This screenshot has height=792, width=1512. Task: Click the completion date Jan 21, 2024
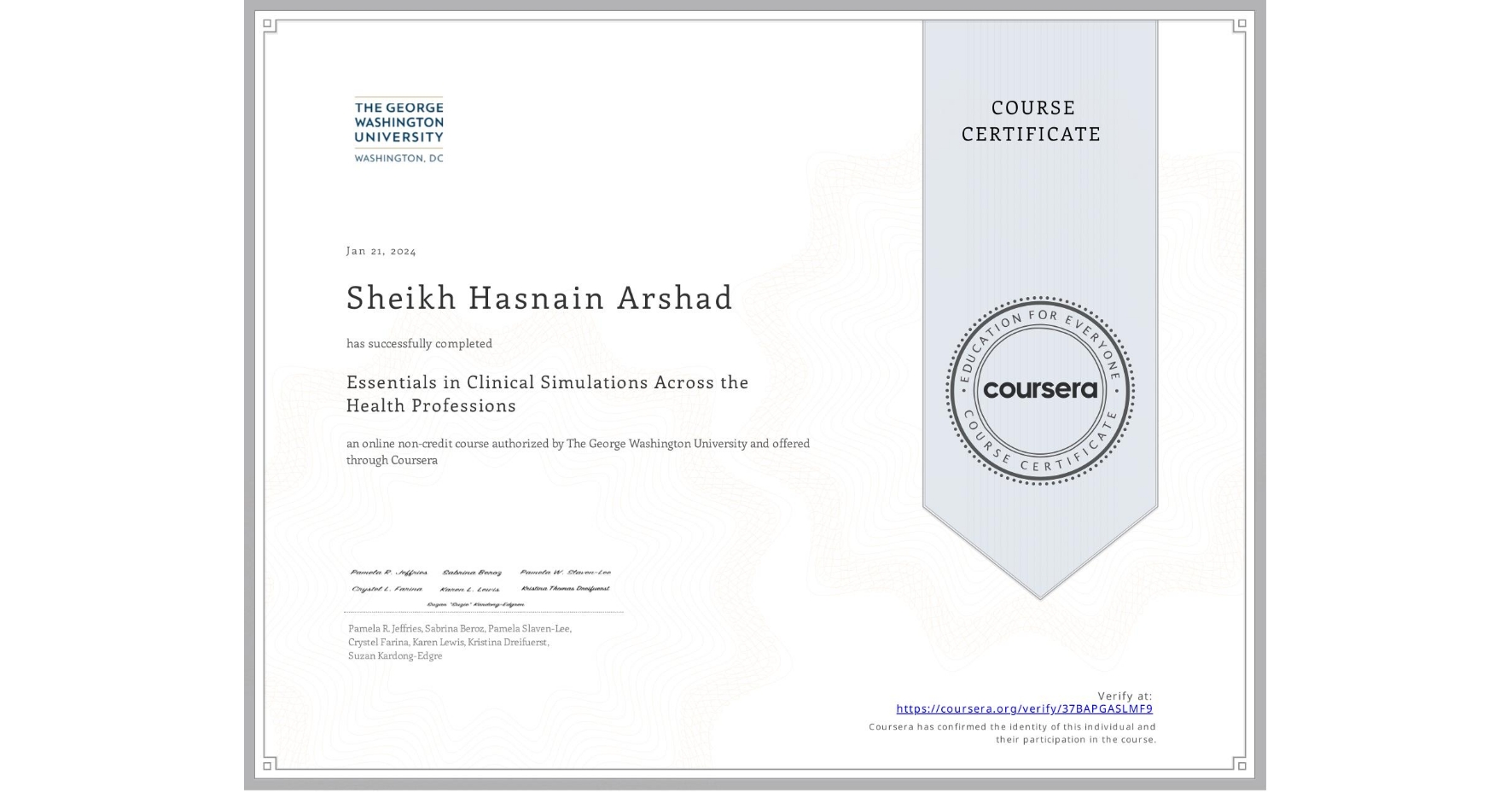(381, 250)
